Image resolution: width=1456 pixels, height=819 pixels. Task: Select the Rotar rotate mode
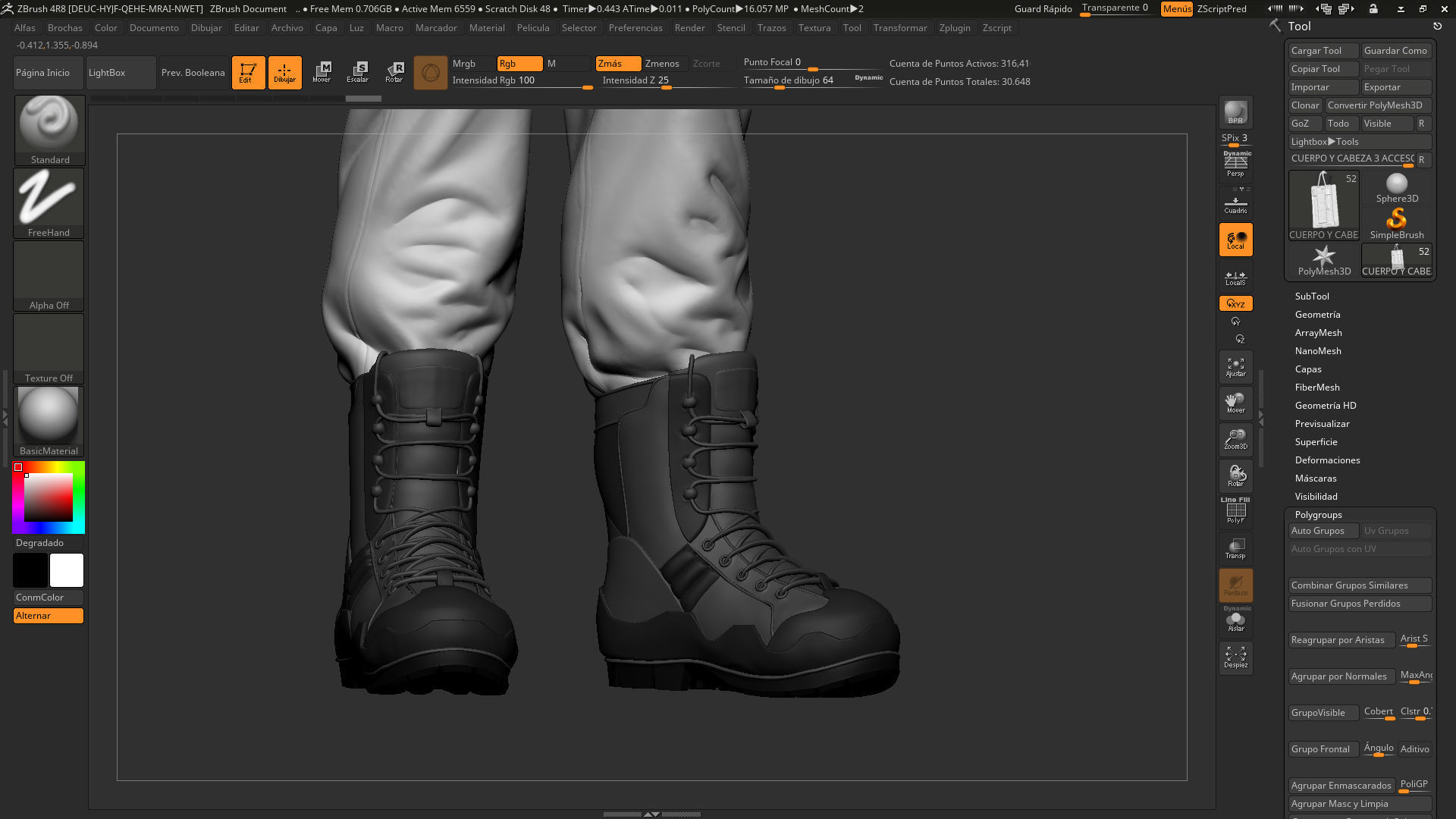394,72
